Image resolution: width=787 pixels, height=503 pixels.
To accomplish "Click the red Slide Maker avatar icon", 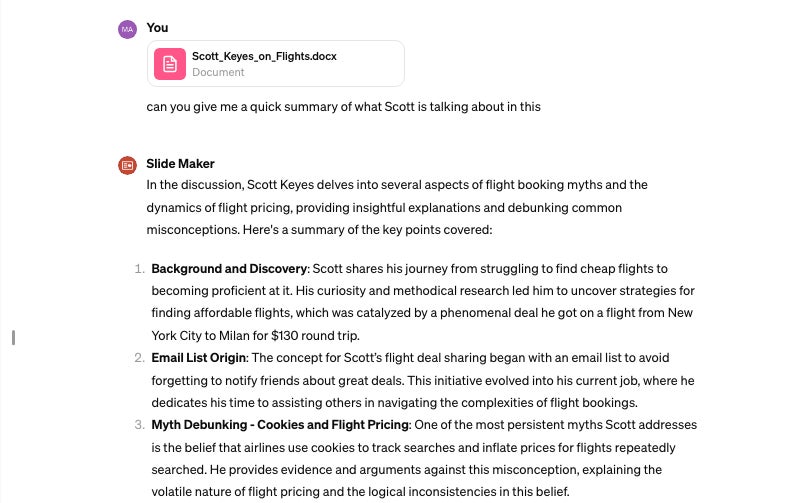I will pos(127,165).
